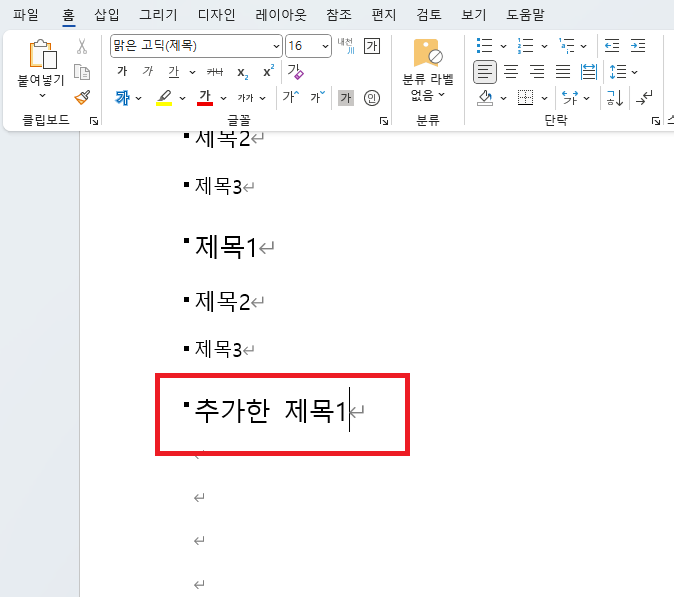Open Asian layout text width icon
The image size is (674, 597).
(x=570, y=98)
